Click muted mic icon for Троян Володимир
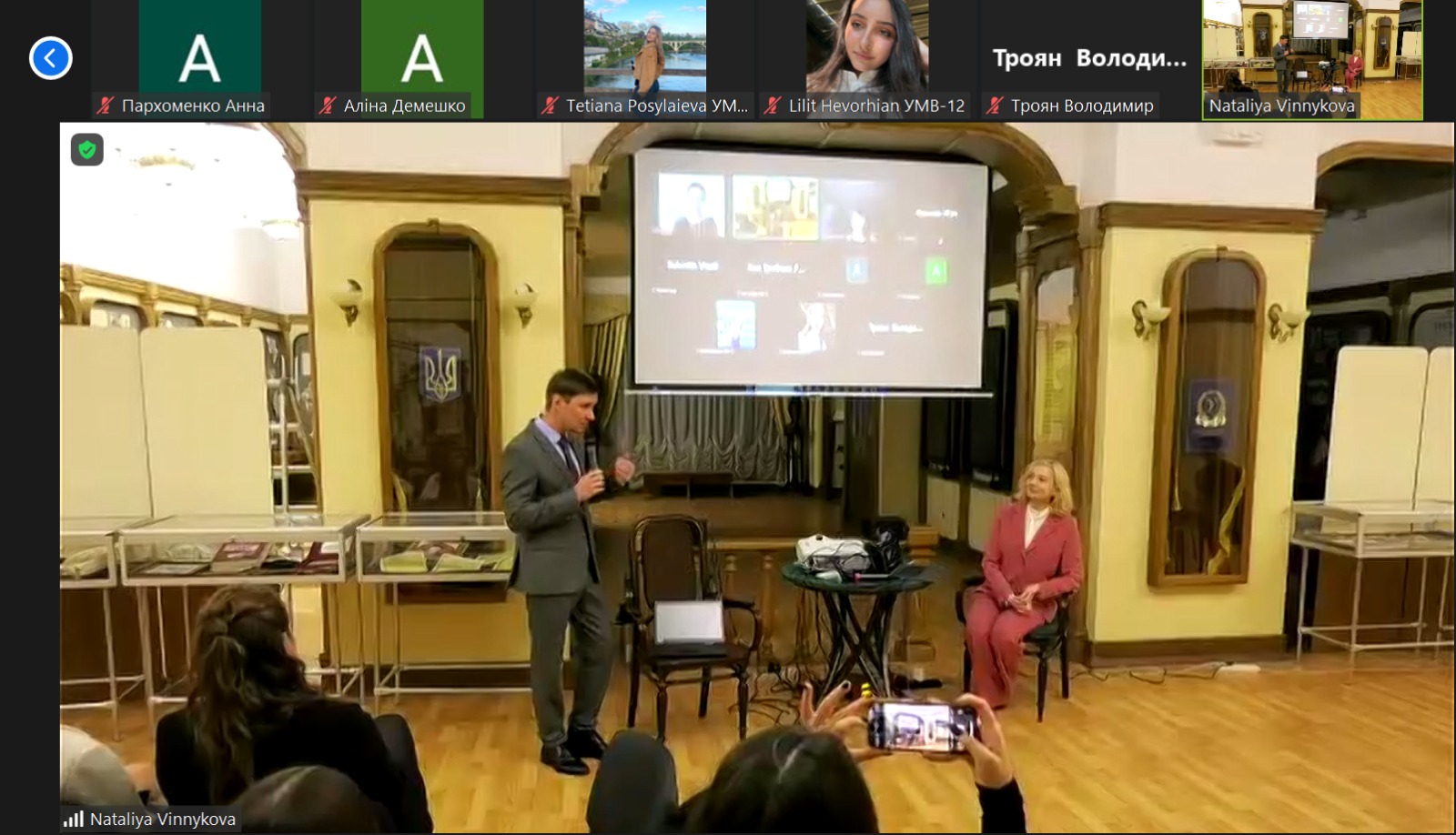This screenshot has width=1456, height=835. 995,106
